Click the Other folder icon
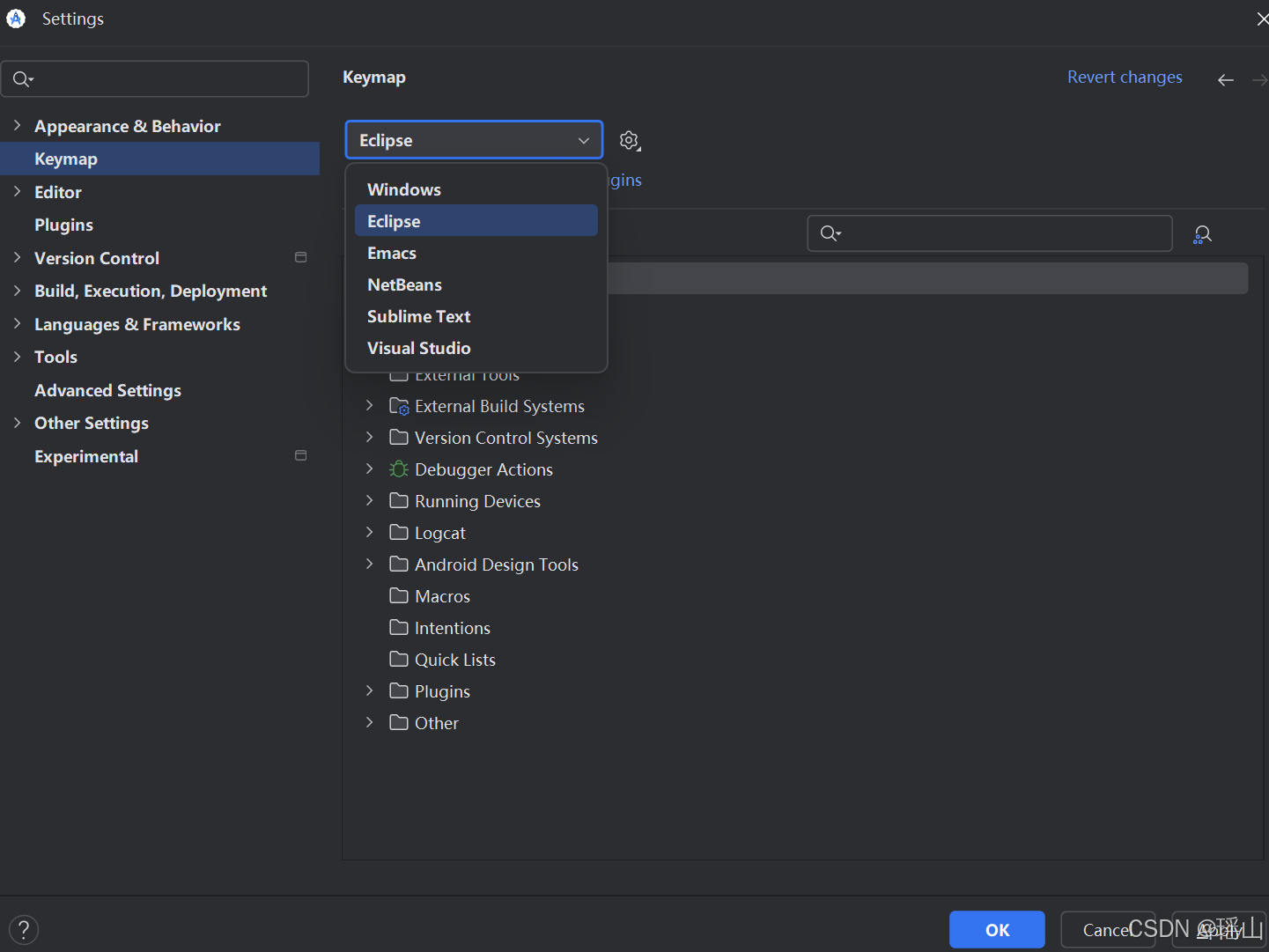1269x952 pixels. tap(399, 723)
